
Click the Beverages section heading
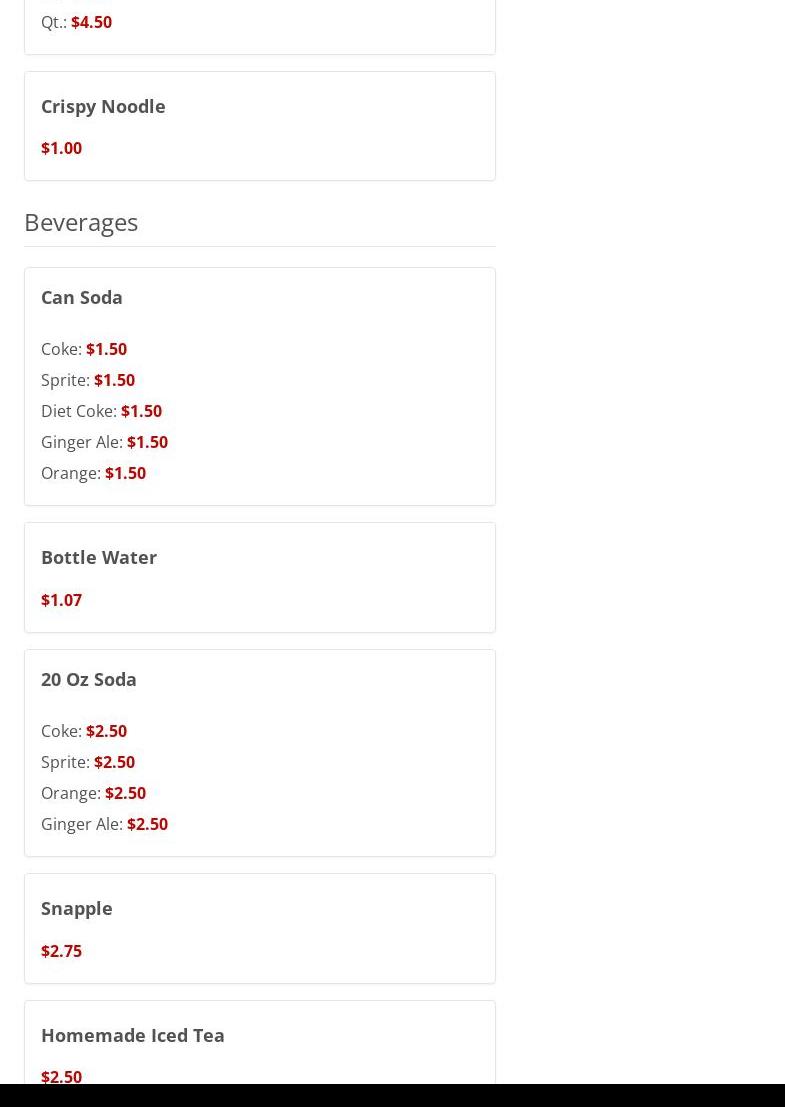pyautogui.click(x=81, y=222)
